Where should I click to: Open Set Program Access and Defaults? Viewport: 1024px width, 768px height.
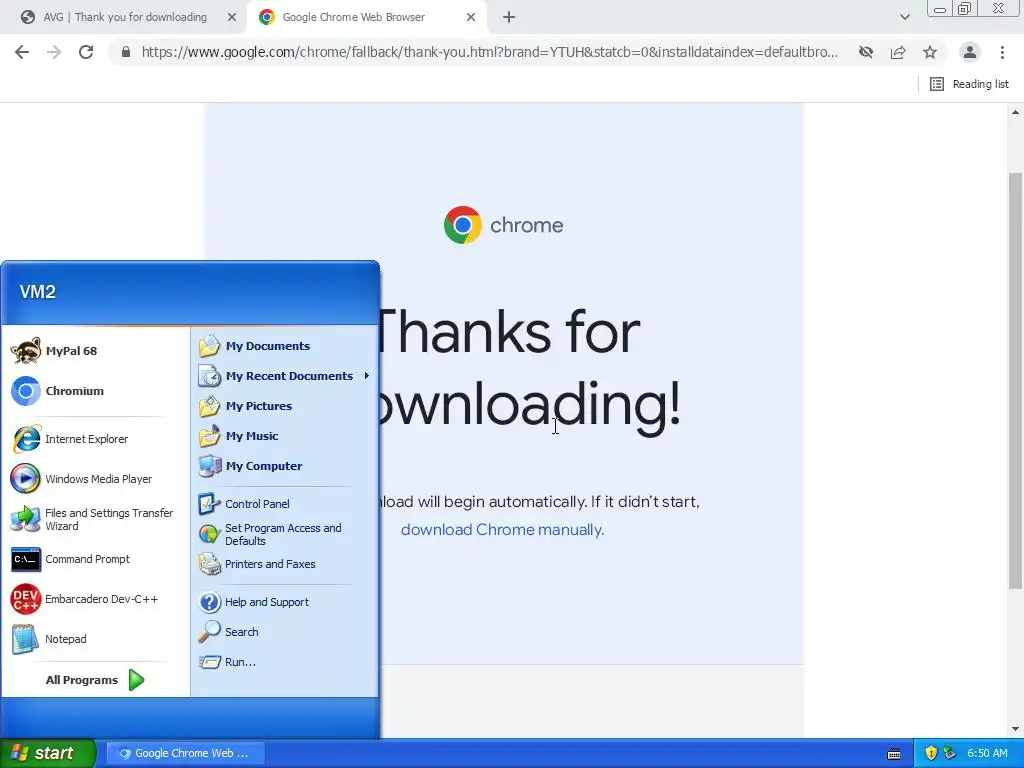click(283, 534)
